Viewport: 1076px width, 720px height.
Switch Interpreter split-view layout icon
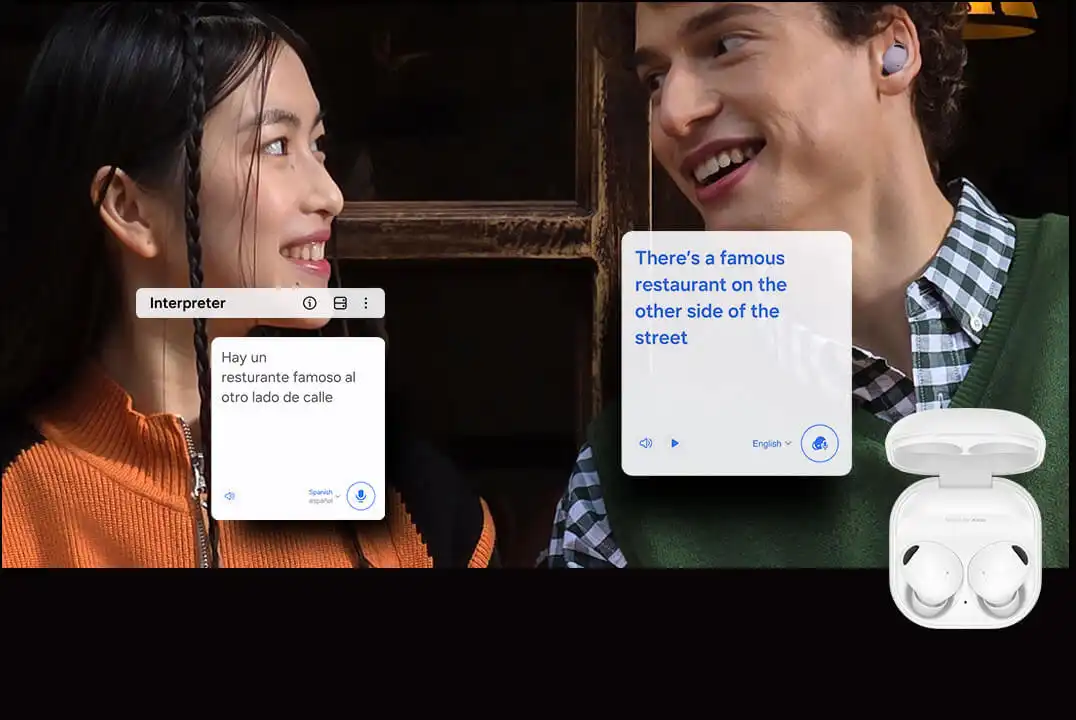click(x=340, y=303)
